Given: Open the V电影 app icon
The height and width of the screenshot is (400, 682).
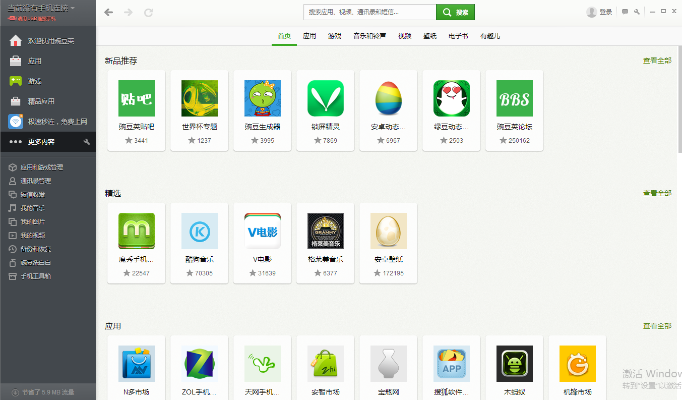Looking at the screenshot, I should tap(261, 231).
